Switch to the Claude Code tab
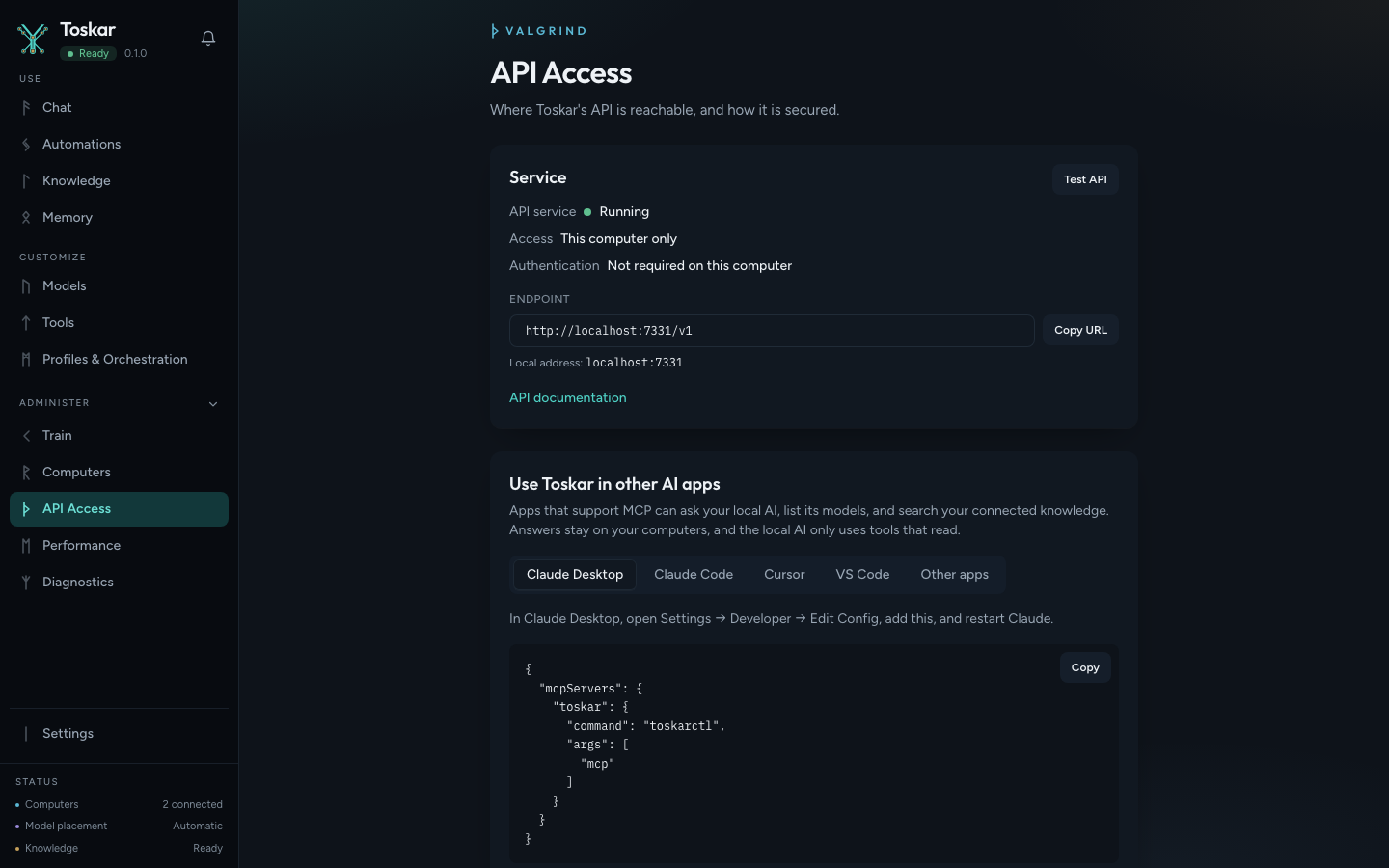The height and width of the screenshot is (868, 1389). click(694, 575)
